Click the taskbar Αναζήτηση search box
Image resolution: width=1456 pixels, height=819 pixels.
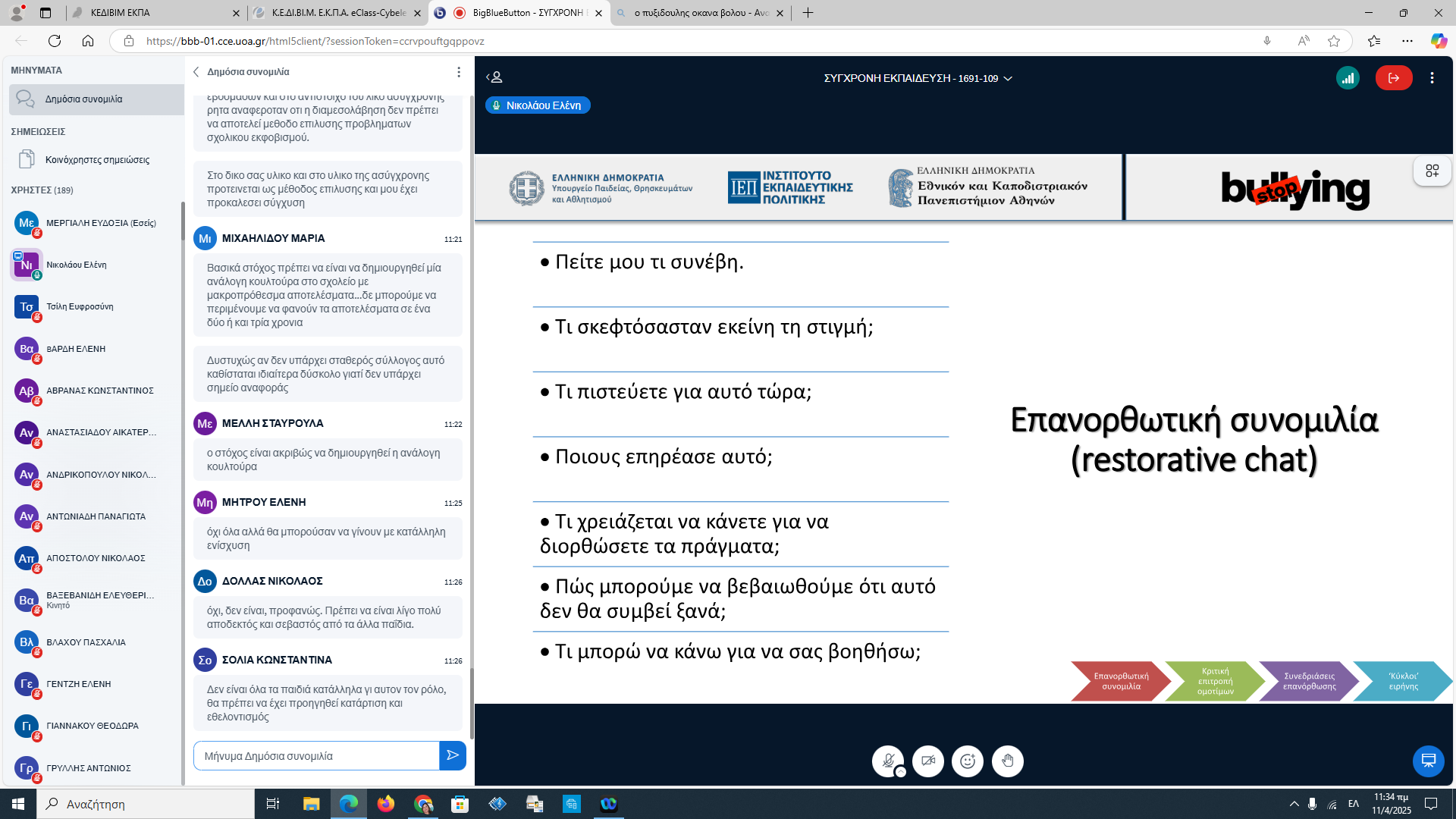pos(146,804)
